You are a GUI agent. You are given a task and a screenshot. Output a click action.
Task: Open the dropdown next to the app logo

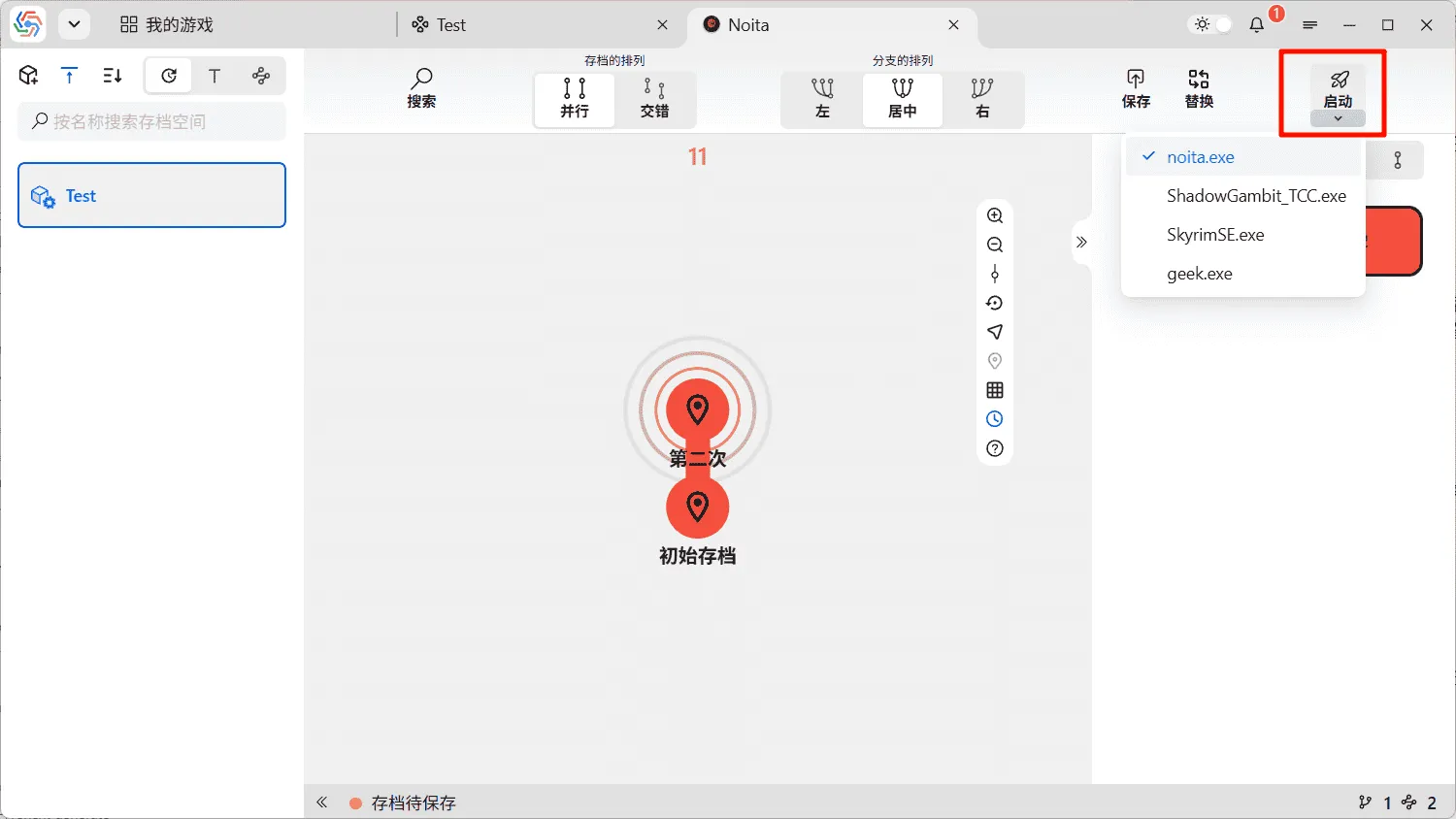(74, 25)
